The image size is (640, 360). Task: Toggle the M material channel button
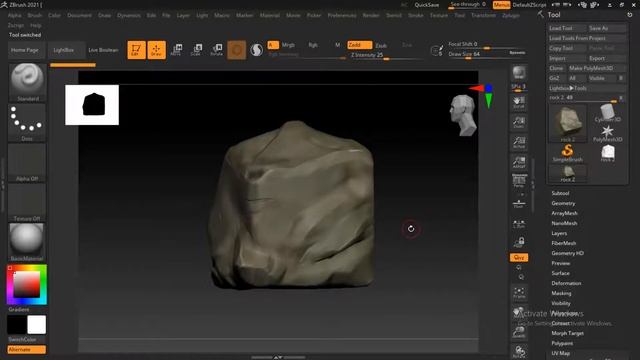click(x=338, y=45)
